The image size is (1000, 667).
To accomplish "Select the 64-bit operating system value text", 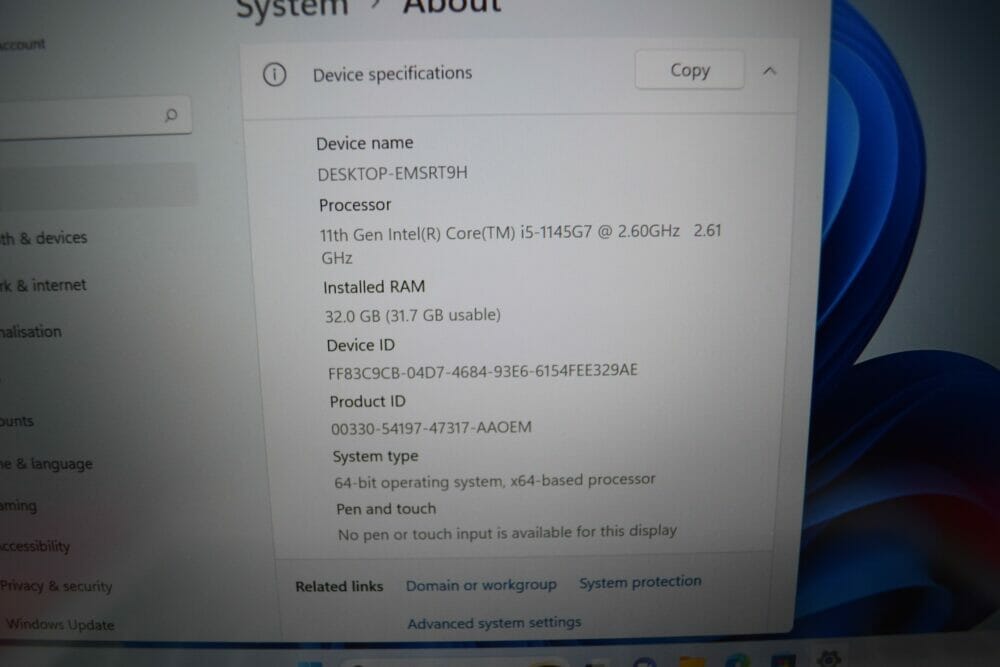I will coord(494,481).
